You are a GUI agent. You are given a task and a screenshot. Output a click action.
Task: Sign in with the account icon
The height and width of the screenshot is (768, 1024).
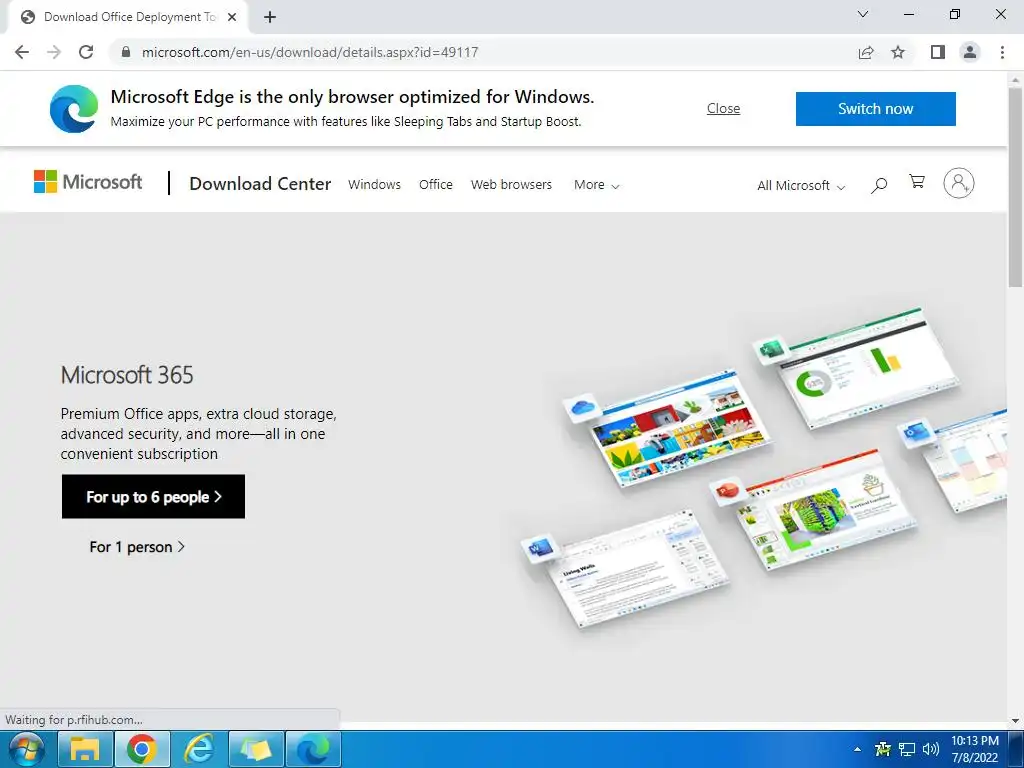point(958,183)
